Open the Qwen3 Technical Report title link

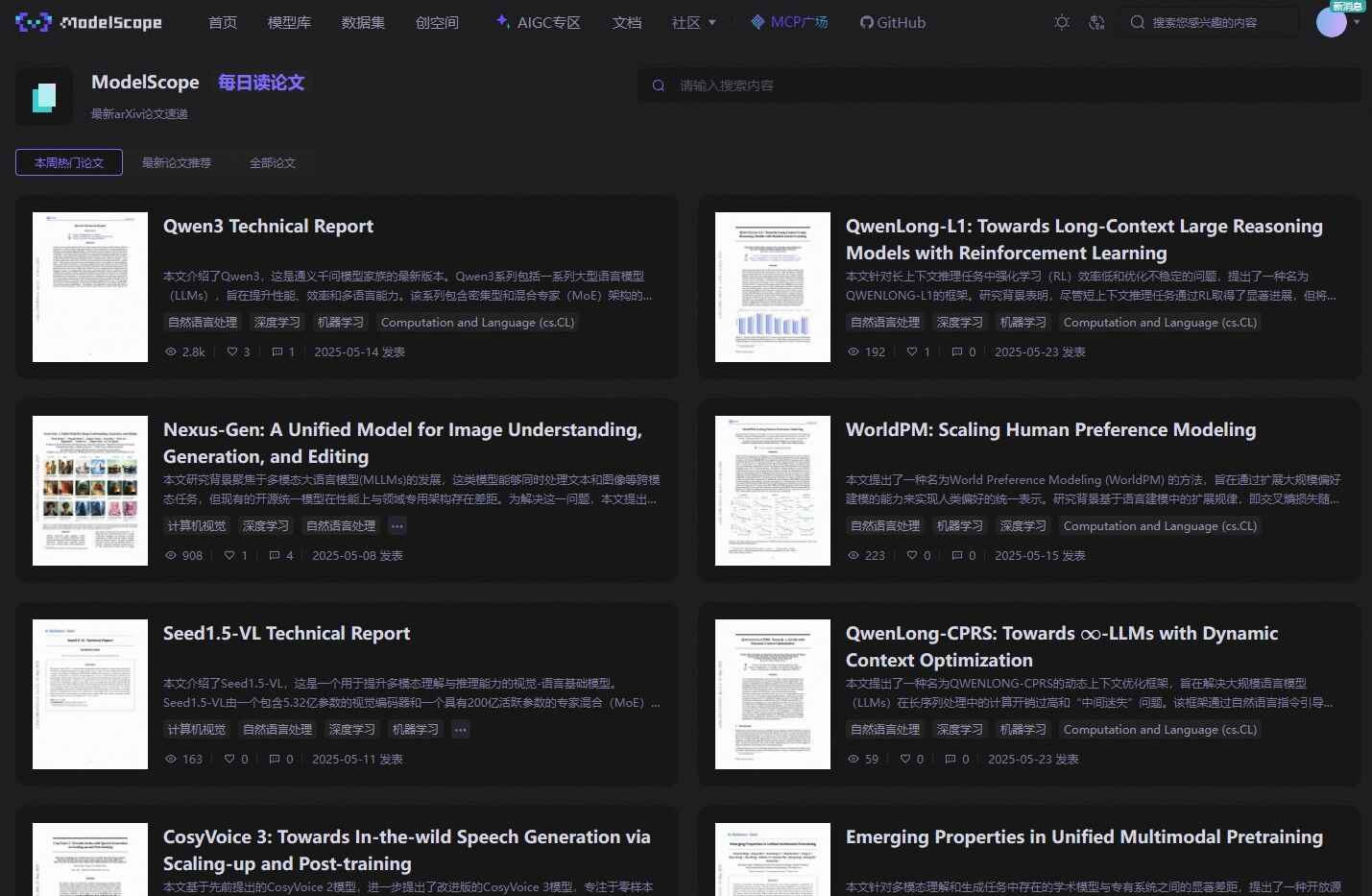(268, 226)
